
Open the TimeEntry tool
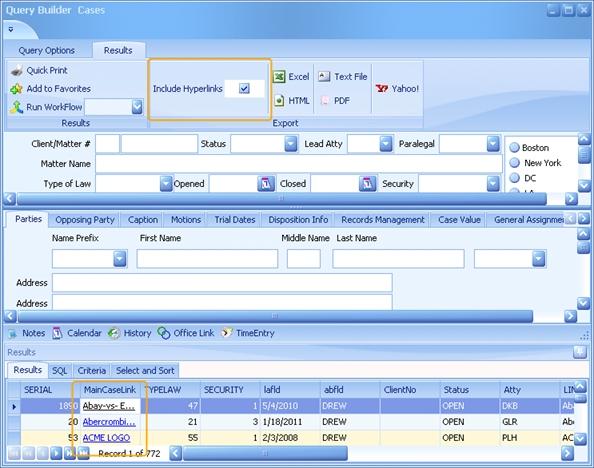pyautogui.click(x=248, y=333)
